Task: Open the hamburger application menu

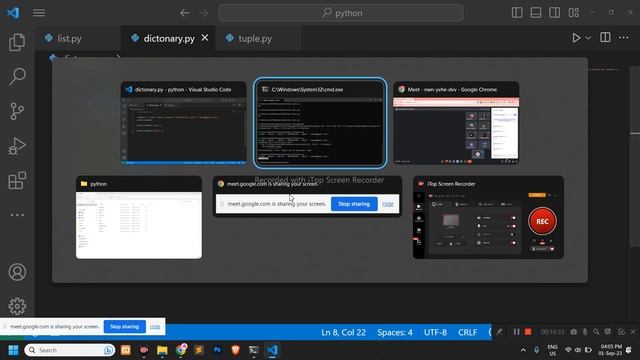Action: point(39,13)
